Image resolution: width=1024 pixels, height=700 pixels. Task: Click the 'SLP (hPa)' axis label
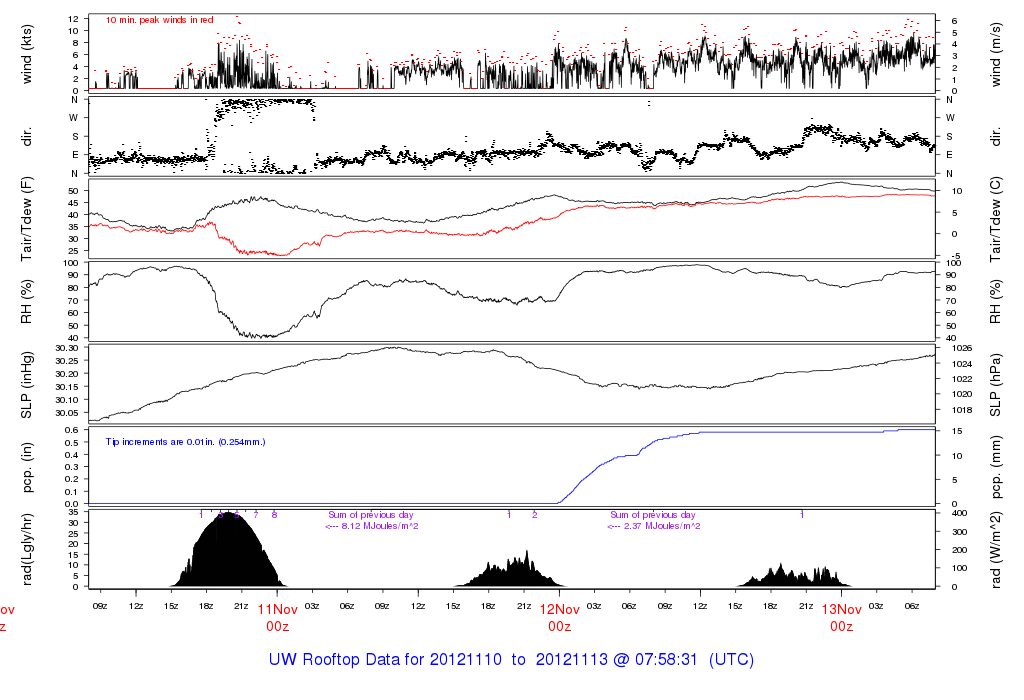(996, 385)
